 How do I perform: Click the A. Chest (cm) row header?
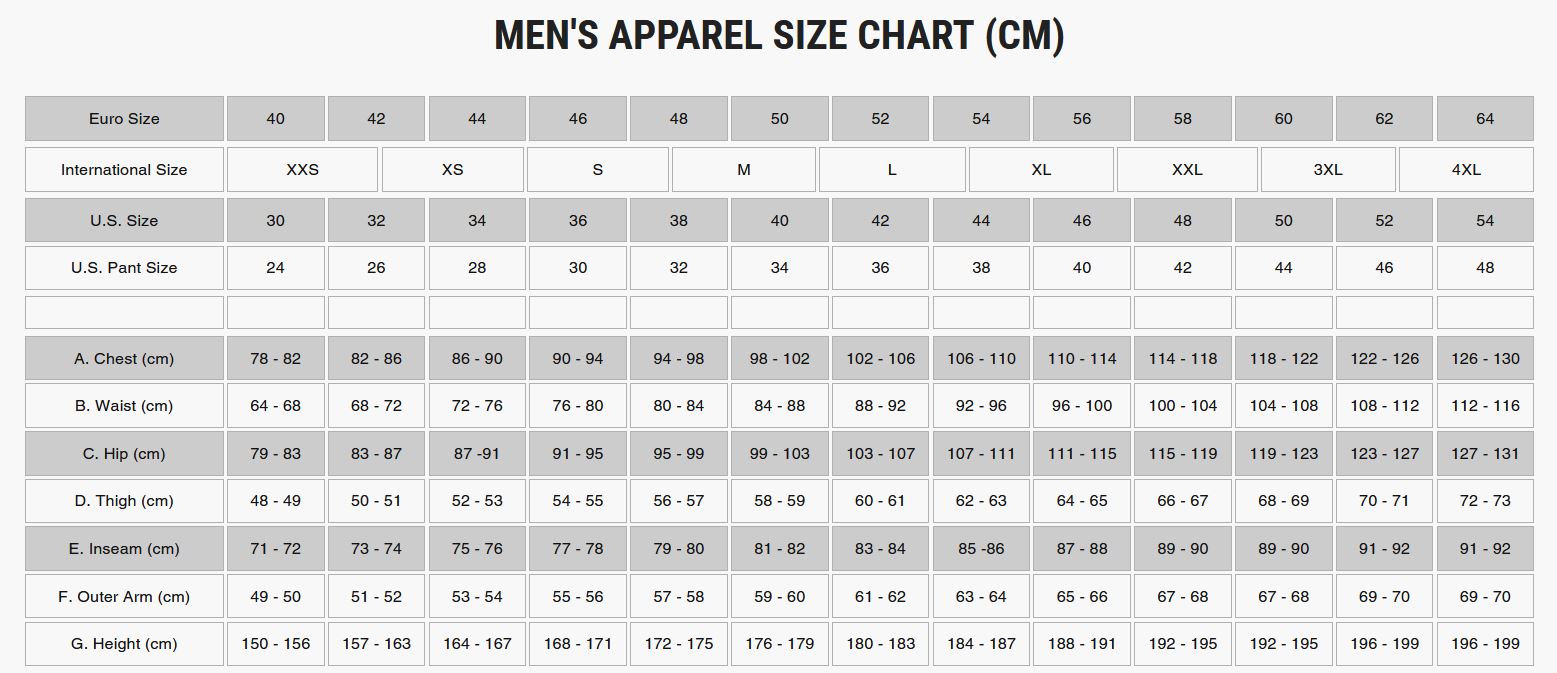tap(124, 359)
